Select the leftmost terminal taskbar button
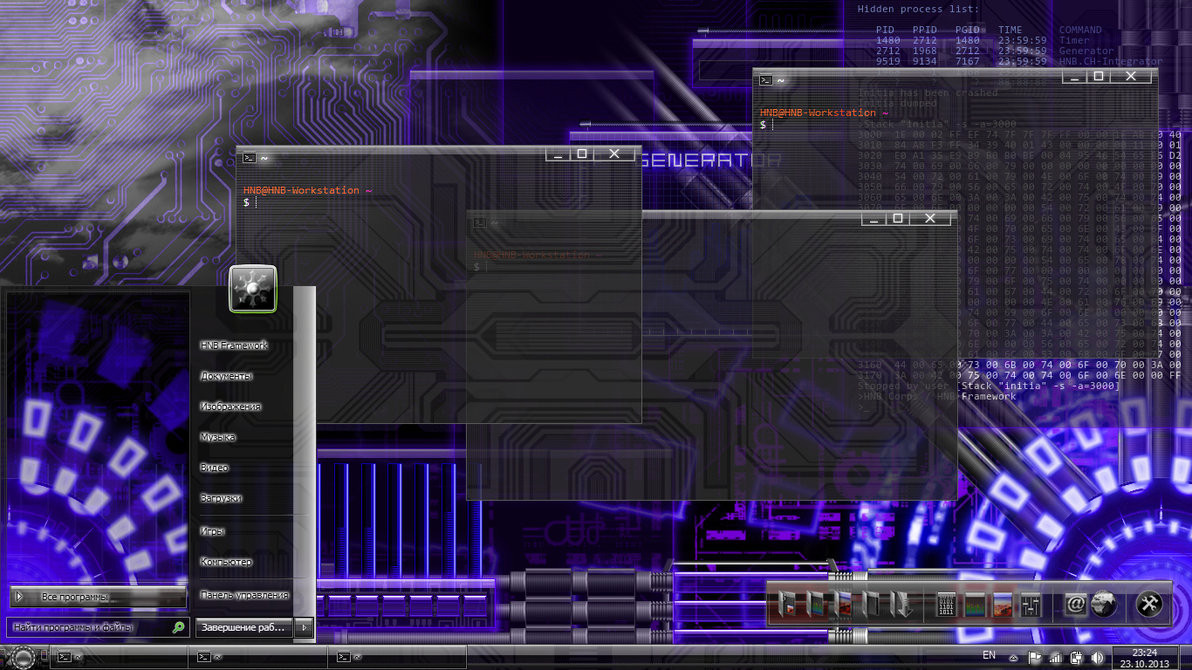Image resolution: width=1192 pixels, height=670 pixels. pos(119,657)
